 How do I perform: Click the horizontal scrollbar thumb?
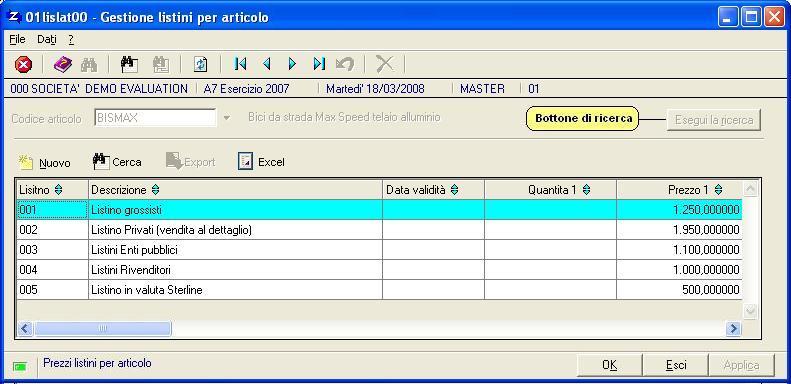103,329
